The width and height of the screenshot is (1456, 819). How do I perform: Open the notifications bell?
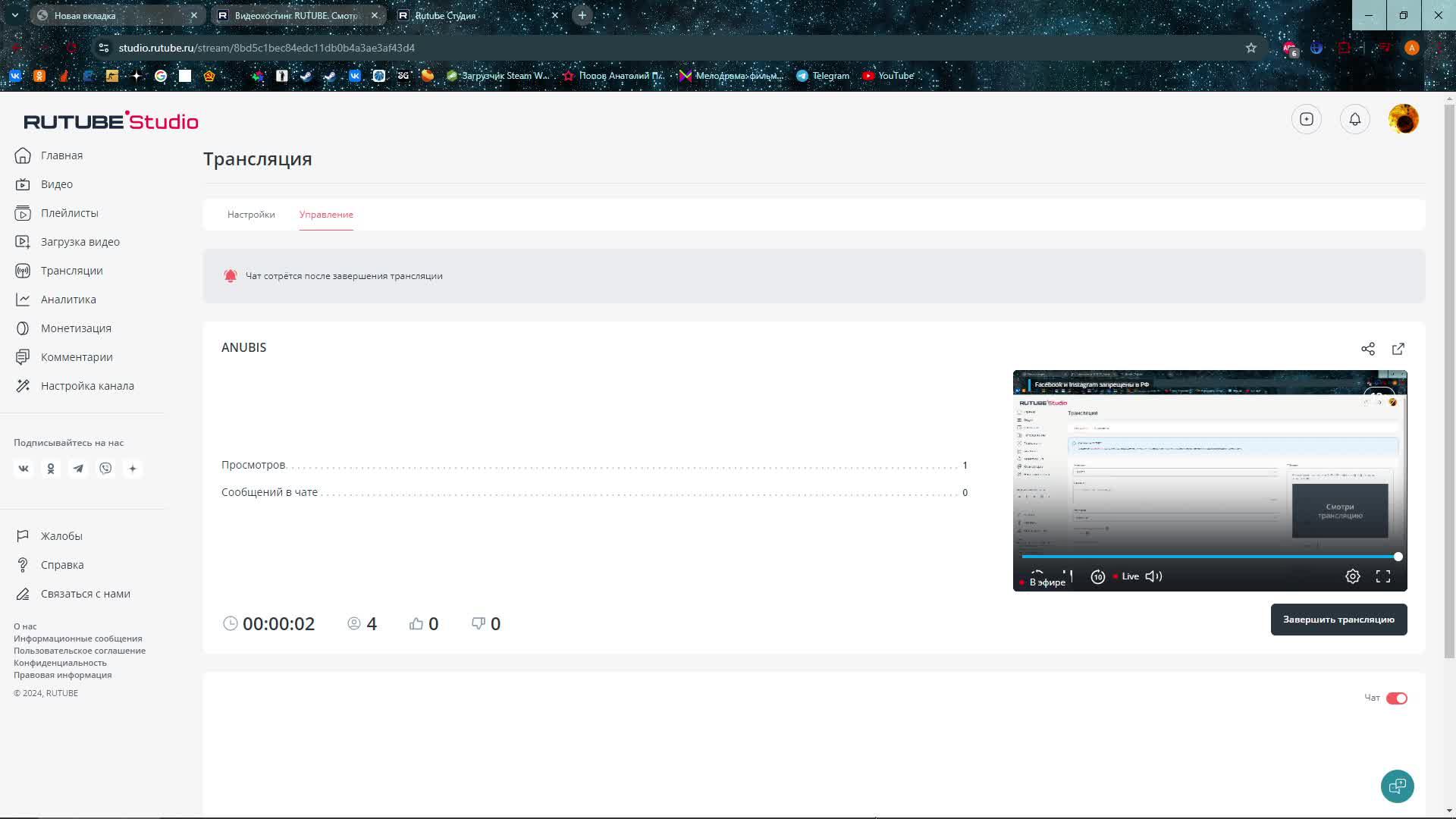(x=1354, y=119)
